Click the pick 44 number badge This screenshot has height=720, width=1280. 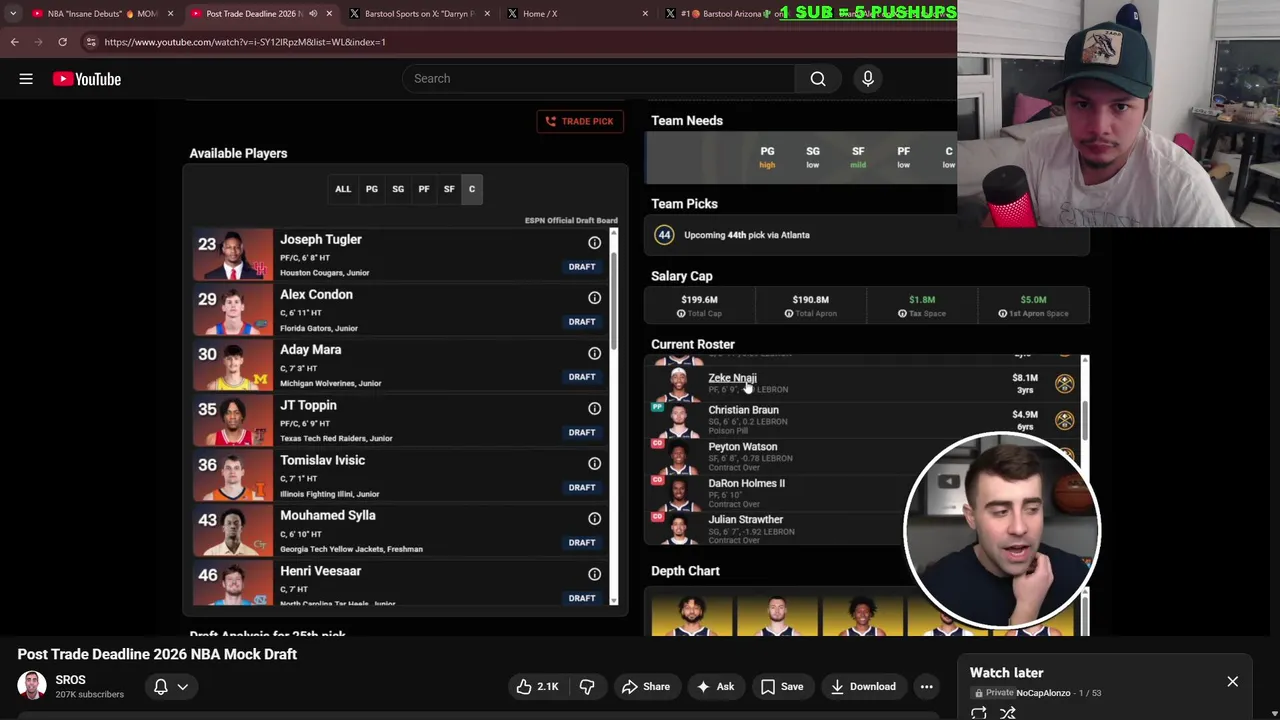664,235
